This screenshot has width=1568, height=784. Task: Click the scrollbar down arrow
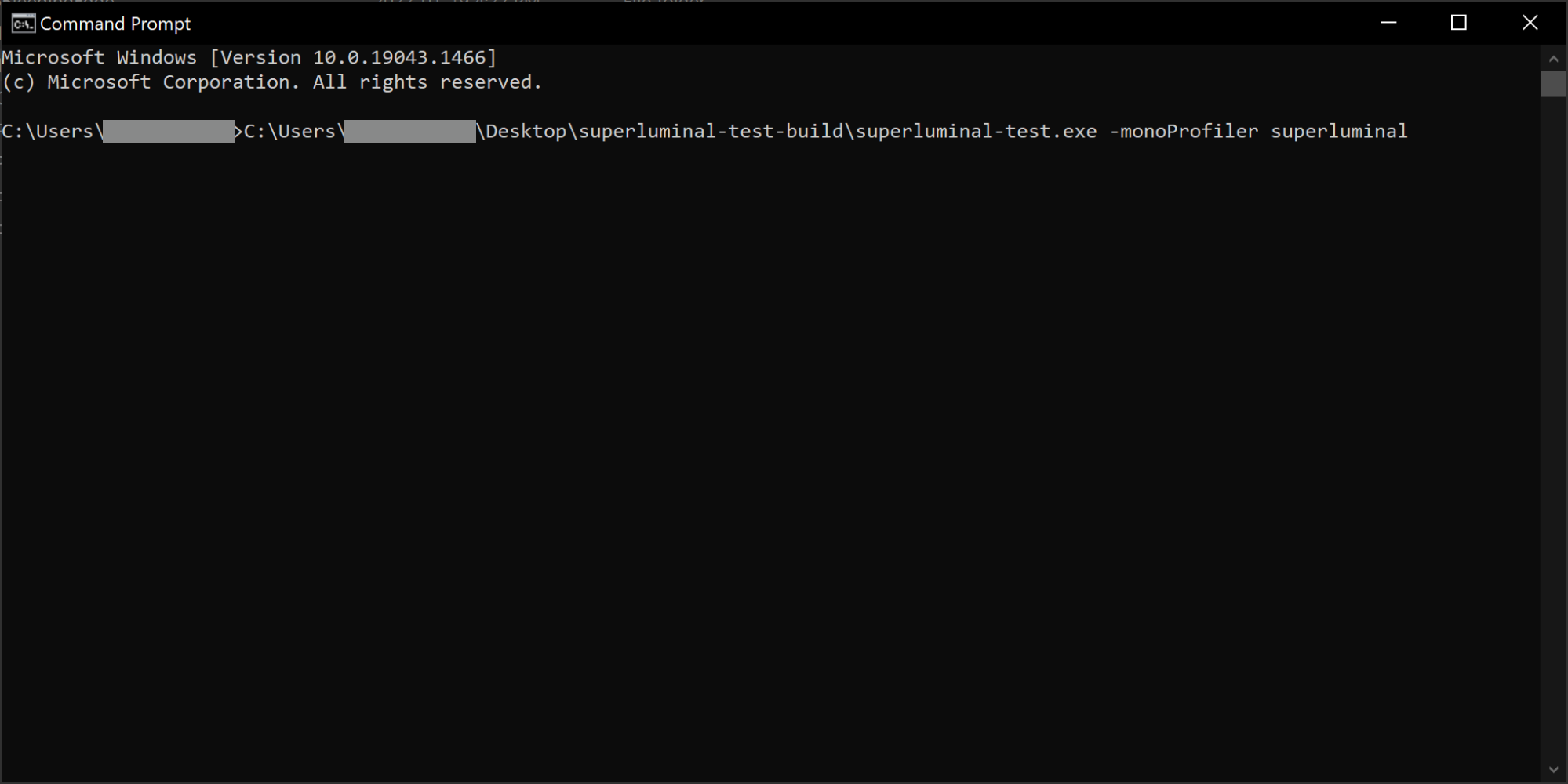[1553, 770]
